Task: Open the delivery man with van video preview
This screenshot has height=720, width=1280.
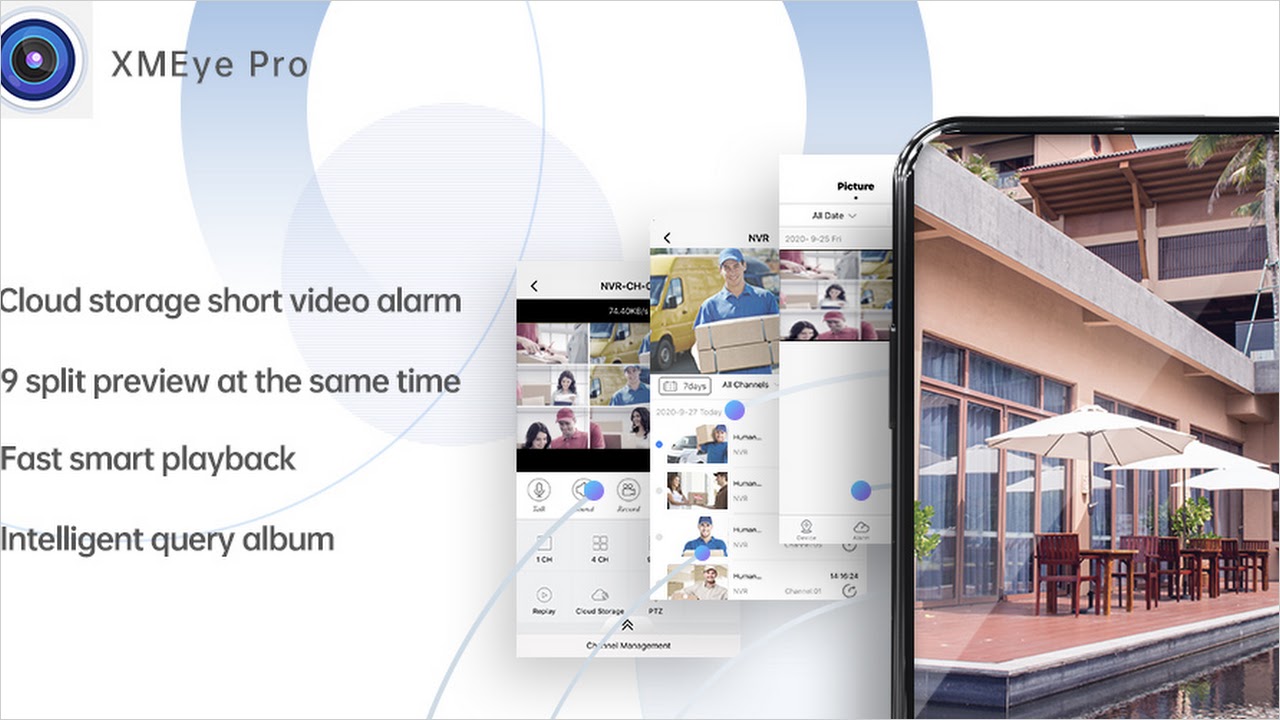Action: (714, 310)
